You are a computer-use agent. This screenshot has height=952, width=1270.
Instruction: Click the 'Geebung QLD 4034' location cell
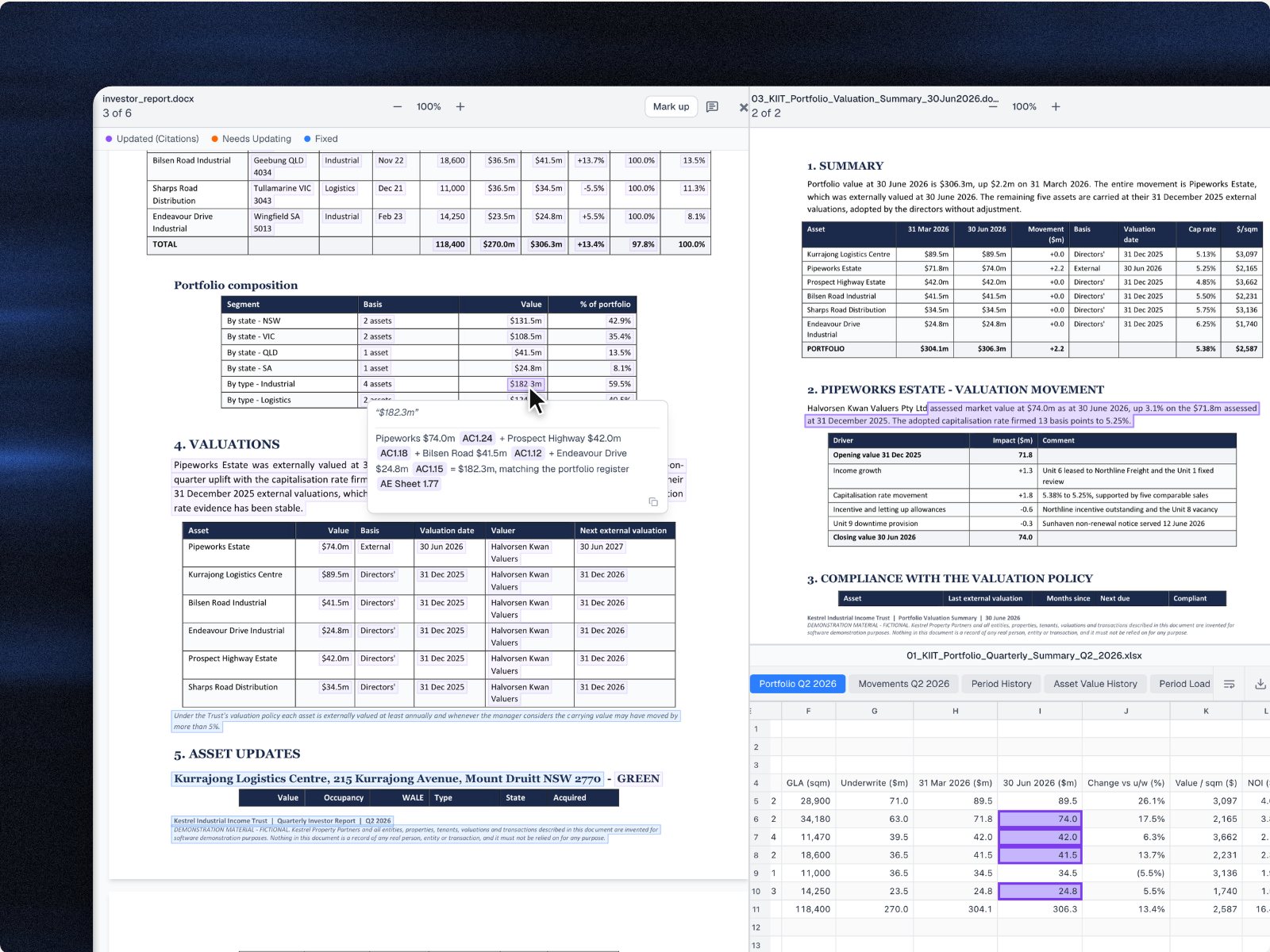tap(283, 167)
